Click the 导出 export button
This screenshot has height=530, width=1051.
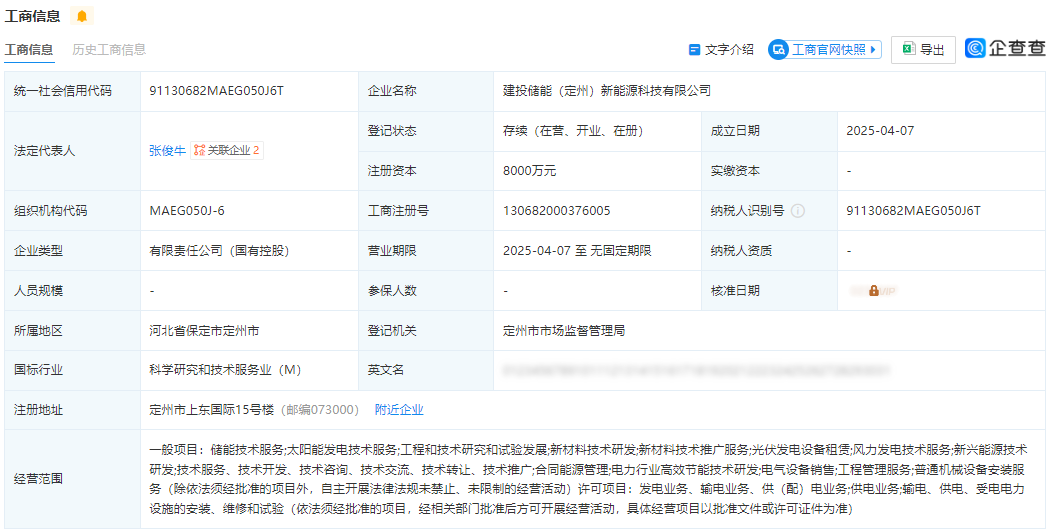click(x=923, y=49)
